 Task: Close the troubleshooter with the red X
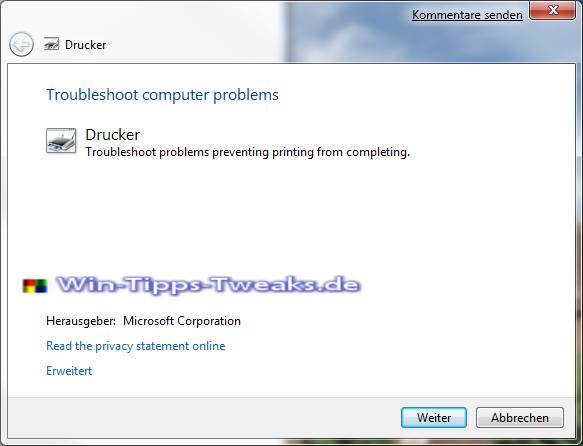coord(553,10)
